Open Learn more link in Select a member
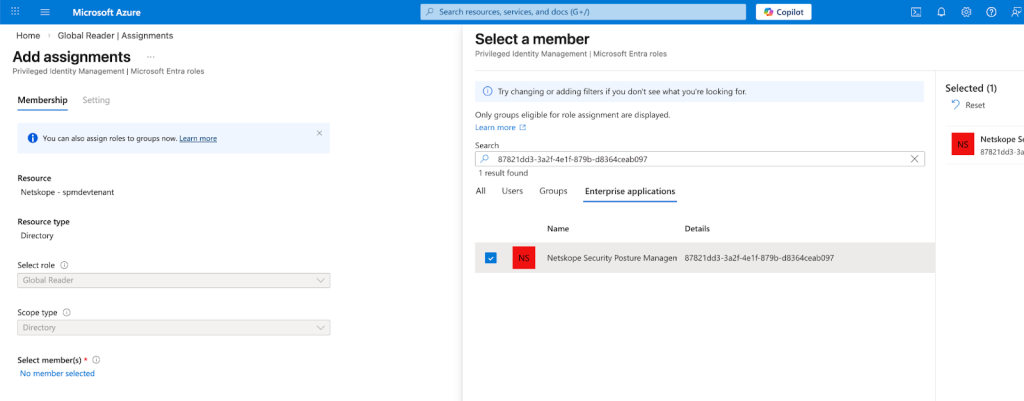Screen dimensions: 1024x401 coord(500,127)
